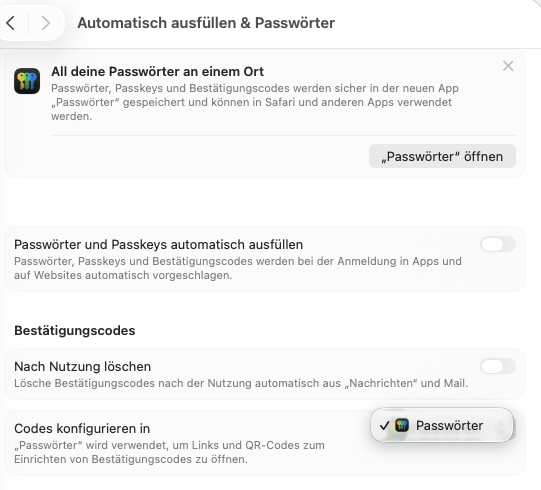
Task: Click the Automatisch ausfüllen & Passwörter title
Action: tap(206, 23)
